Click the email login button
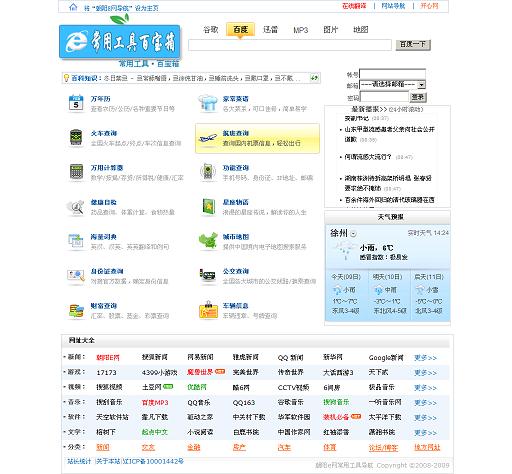The height and width of the screenshot is (474, 512). [x=418, y=97]
